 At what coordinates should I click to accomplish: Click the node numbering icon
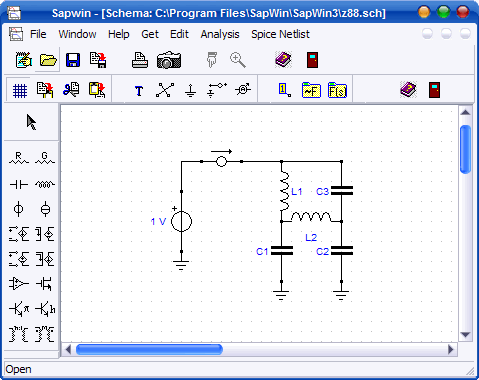[284, 90]
